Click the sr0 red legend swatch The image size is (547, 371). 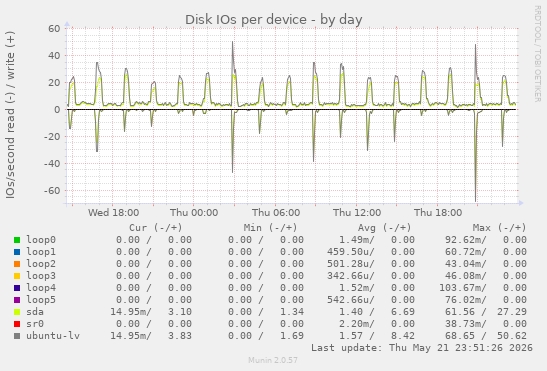[x=17, y=324]
